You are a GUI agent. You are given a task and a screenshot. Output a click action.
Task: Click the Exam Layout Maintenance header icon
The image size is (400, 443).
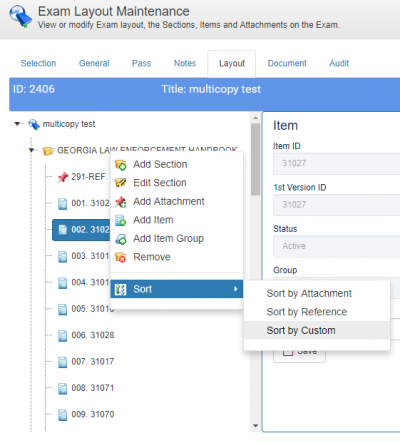[x=20, y=16]
